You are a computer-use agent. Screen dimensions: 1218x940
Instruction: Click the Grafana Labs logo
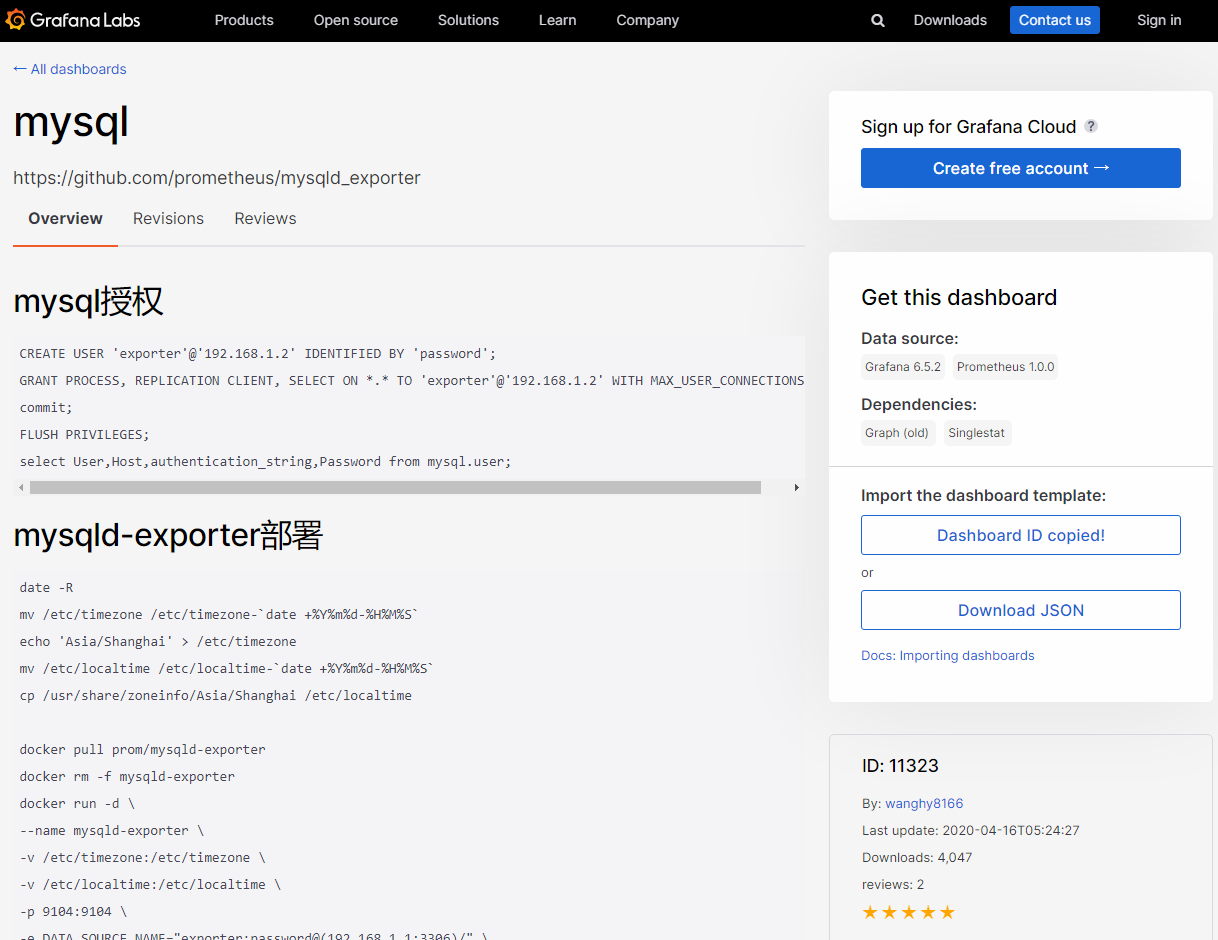73,20
